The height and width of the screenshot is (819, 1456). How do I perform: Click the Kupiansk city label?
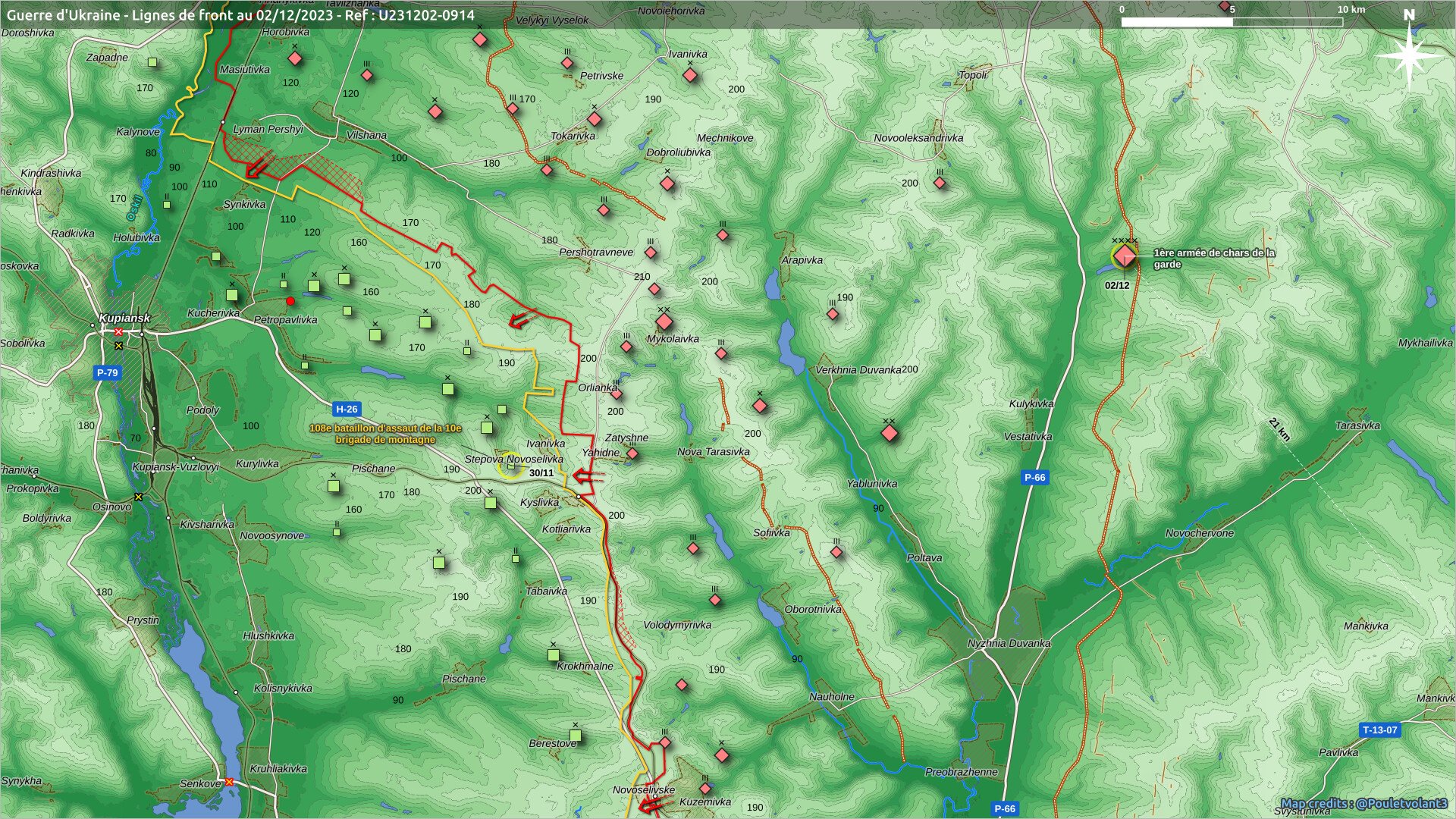point(124,318)
